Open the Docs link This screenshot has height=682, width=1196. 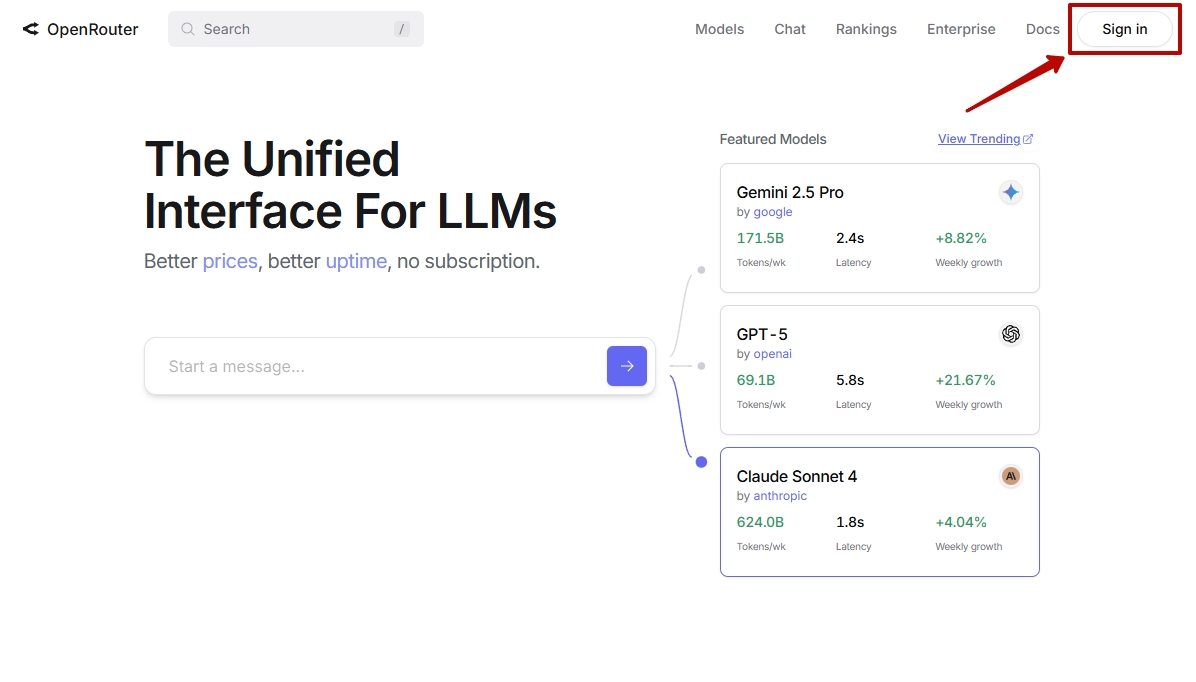[x=1042, y=29]
